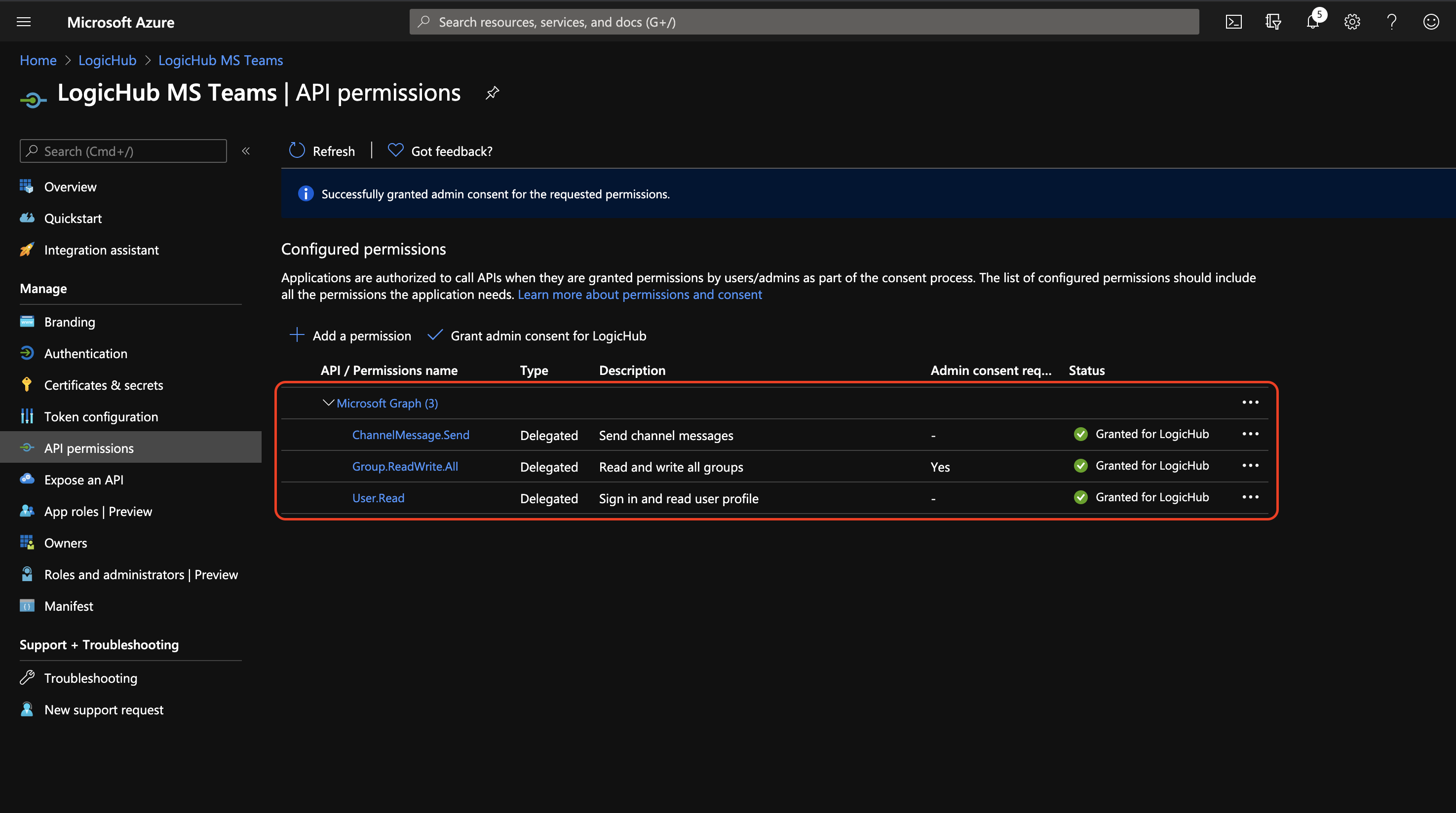Open Directory and subscription filter icon
The width and height of the screenshot is (1456, 813).
[x=1273, y=22]
